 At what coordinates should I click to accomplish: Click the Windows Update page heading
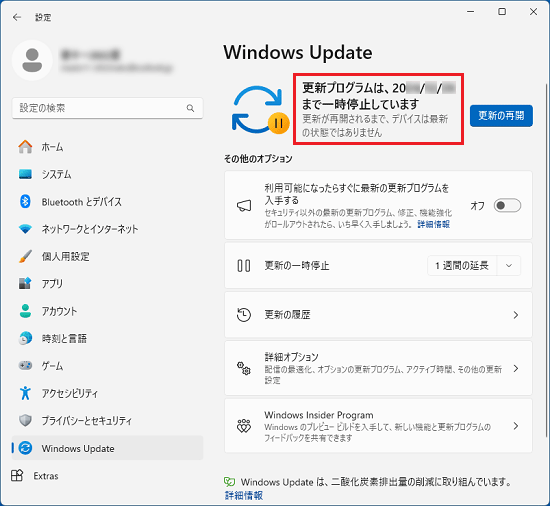(x=298, y=53)
